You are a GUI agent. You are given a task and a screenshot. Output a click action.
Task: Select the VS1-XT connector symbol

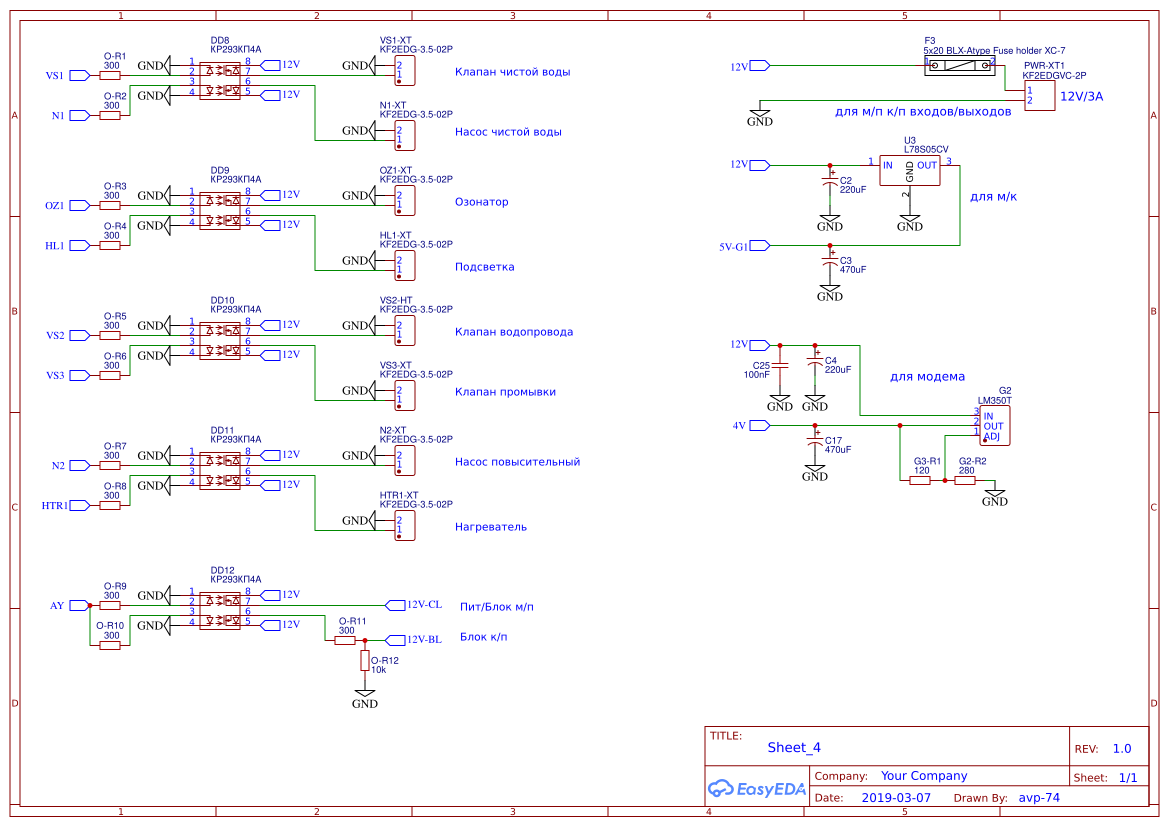(403, 70)
